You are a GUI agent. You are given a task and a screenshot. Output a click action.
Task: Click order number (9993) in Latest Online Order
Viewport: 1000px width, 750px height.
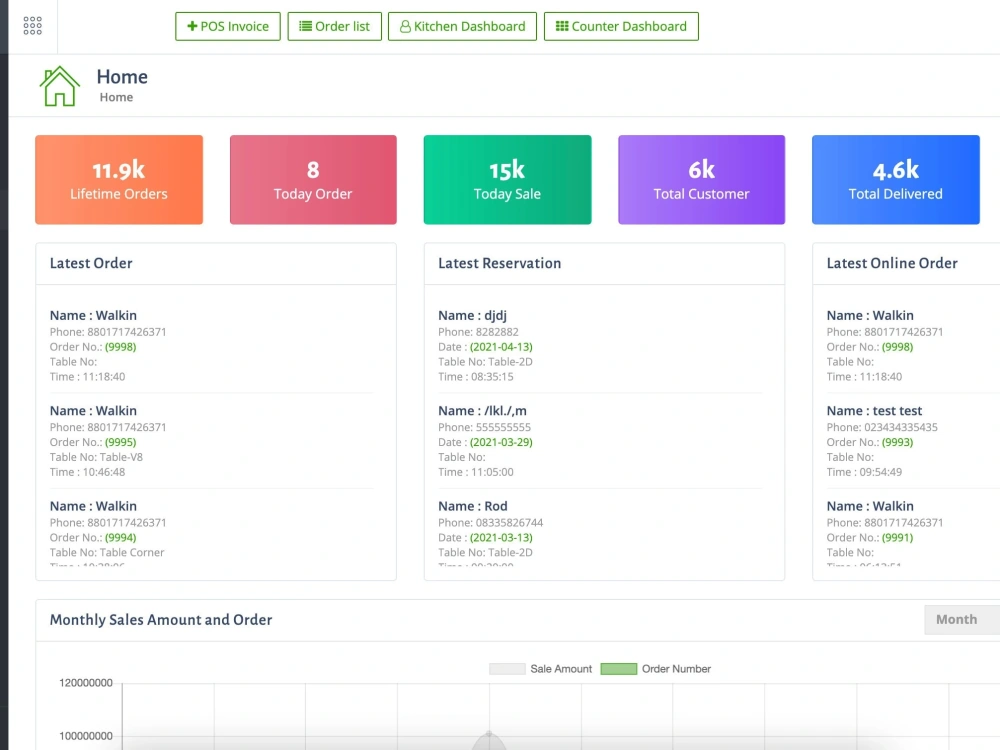[x=897, y=442]
